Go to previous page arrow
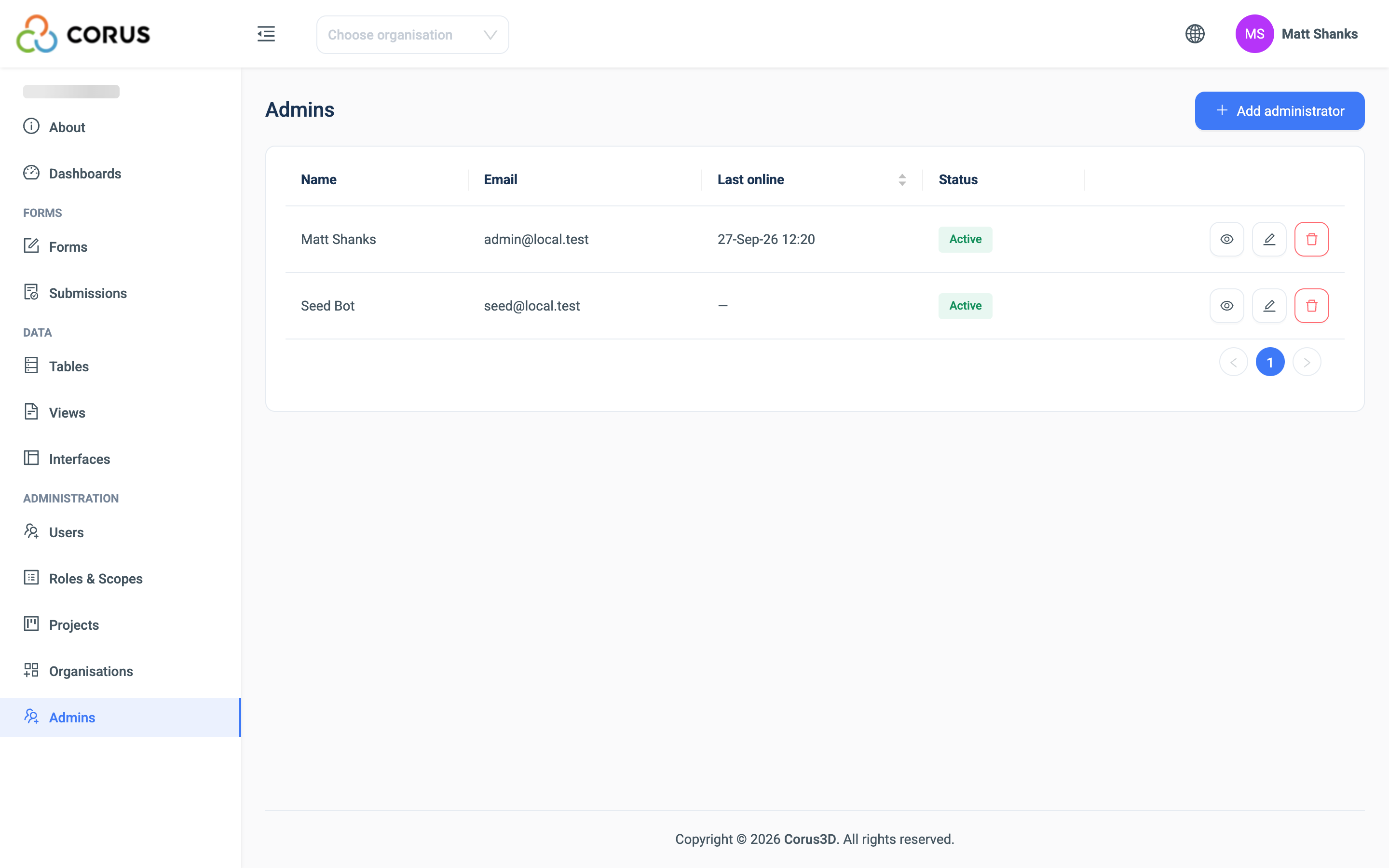1389x868 pixels. click(1233, 362)
